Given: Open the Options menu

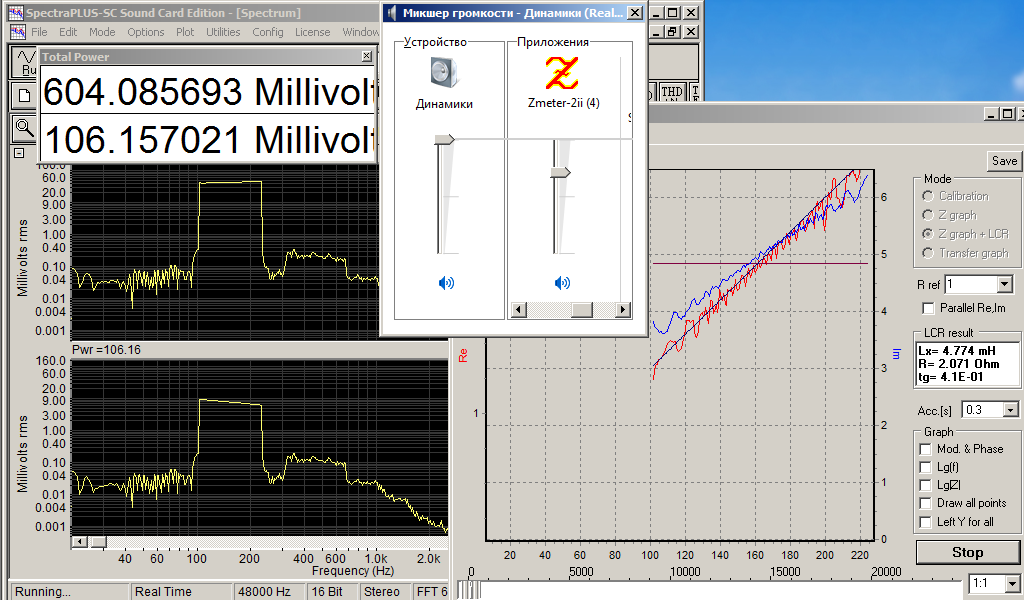Looking at the screenshot, I should click(146, 32).
